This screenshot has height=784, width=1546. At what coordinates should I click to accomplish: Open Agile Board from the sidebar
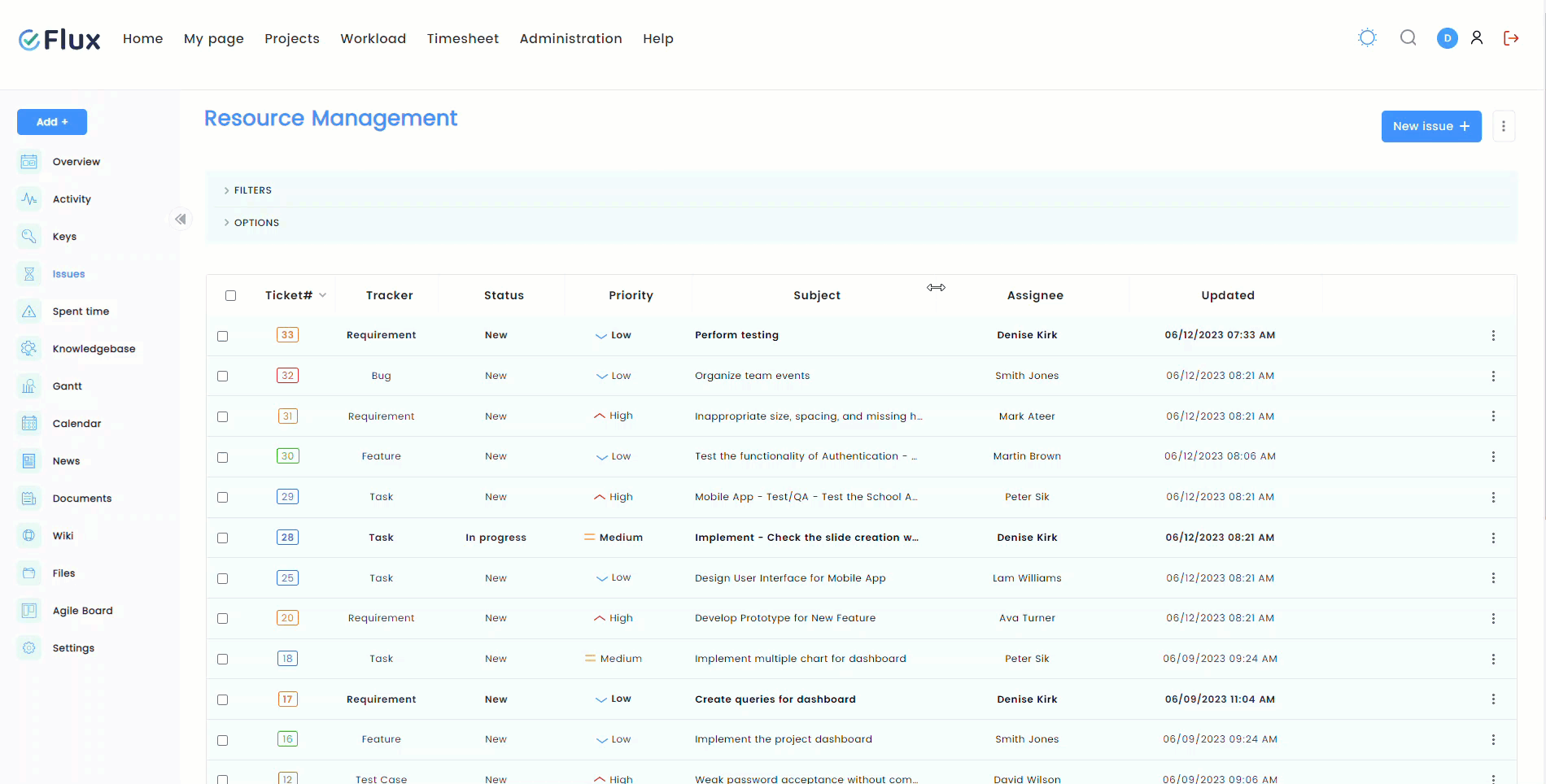click(82, 611)
